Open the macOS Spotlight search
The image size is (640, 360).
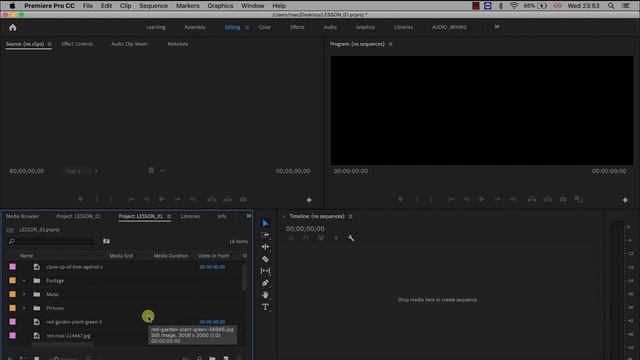pos(611,6)
